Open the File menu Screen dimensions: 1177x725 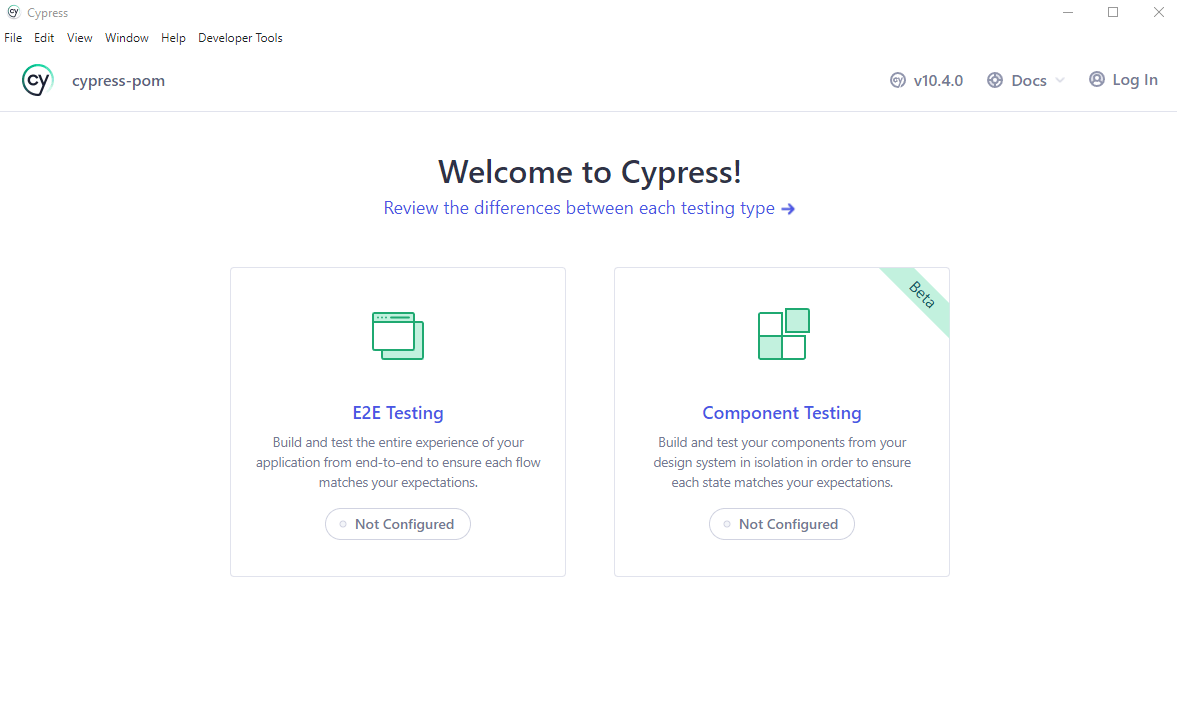pyautogui.click(x=13, y=38)
